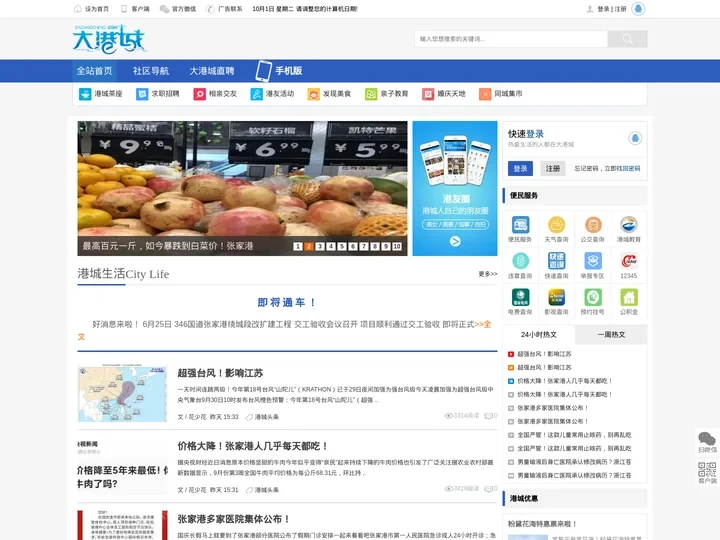
Task: Click the 大港城 site logo
Action: coord(109,39)
